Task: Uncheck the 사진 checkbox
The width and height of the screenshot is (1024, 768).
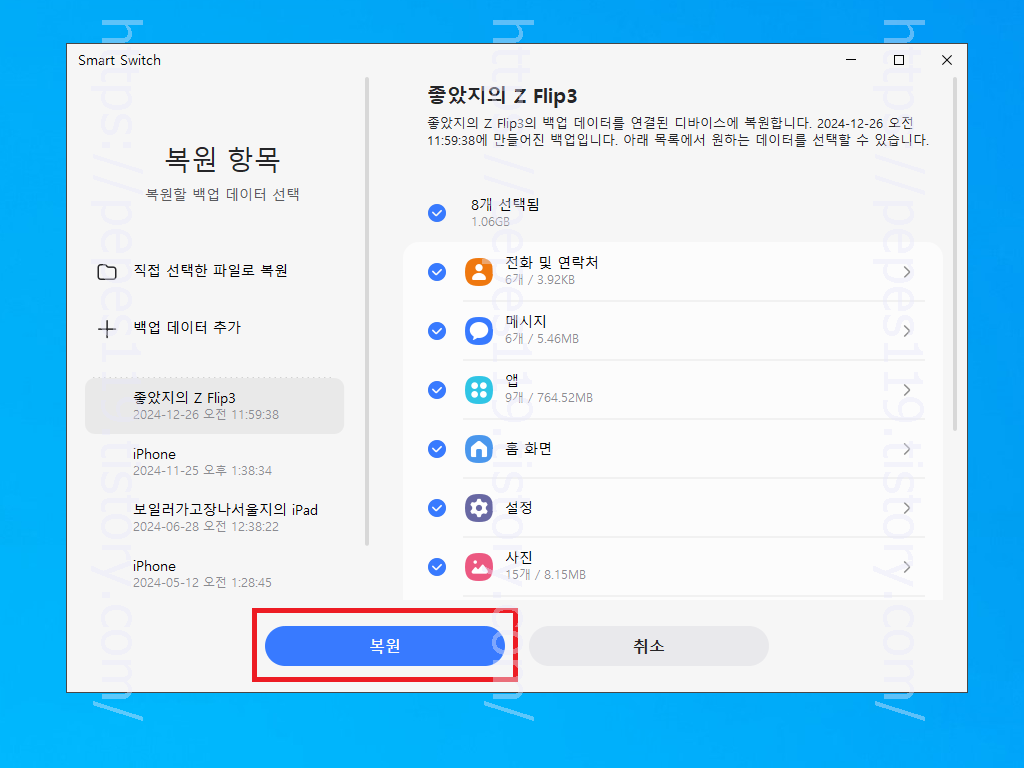Action: (437, 567)
